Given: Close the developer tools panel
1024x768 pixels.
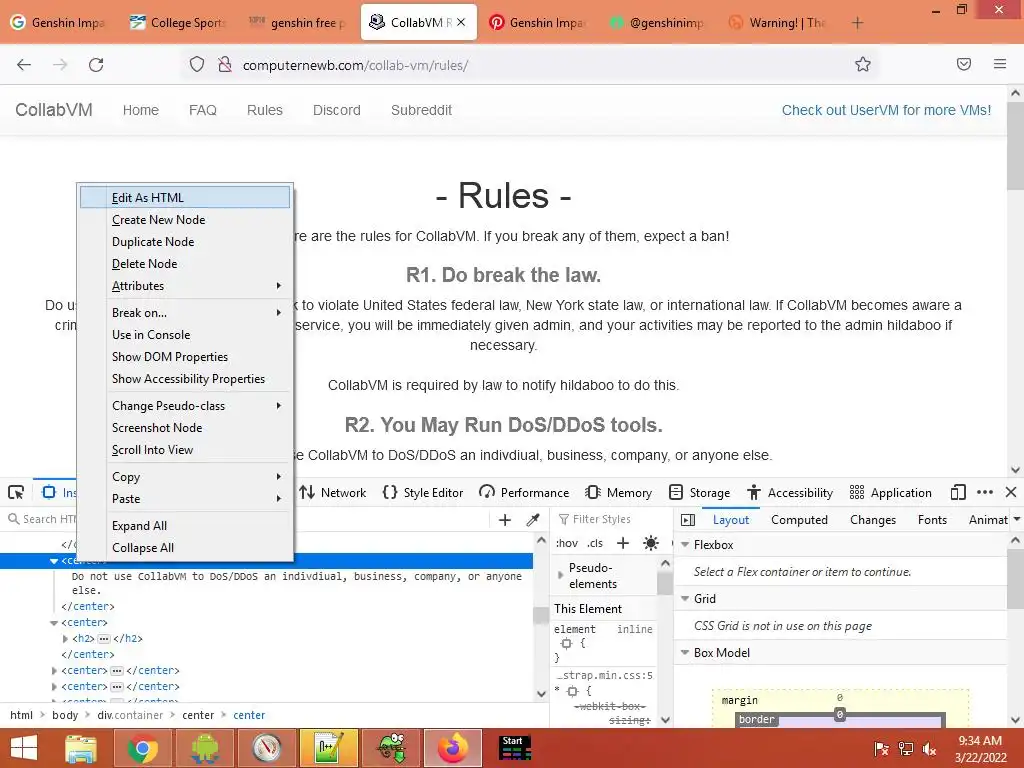Looking at the screenshot, I should (1011, 492).
